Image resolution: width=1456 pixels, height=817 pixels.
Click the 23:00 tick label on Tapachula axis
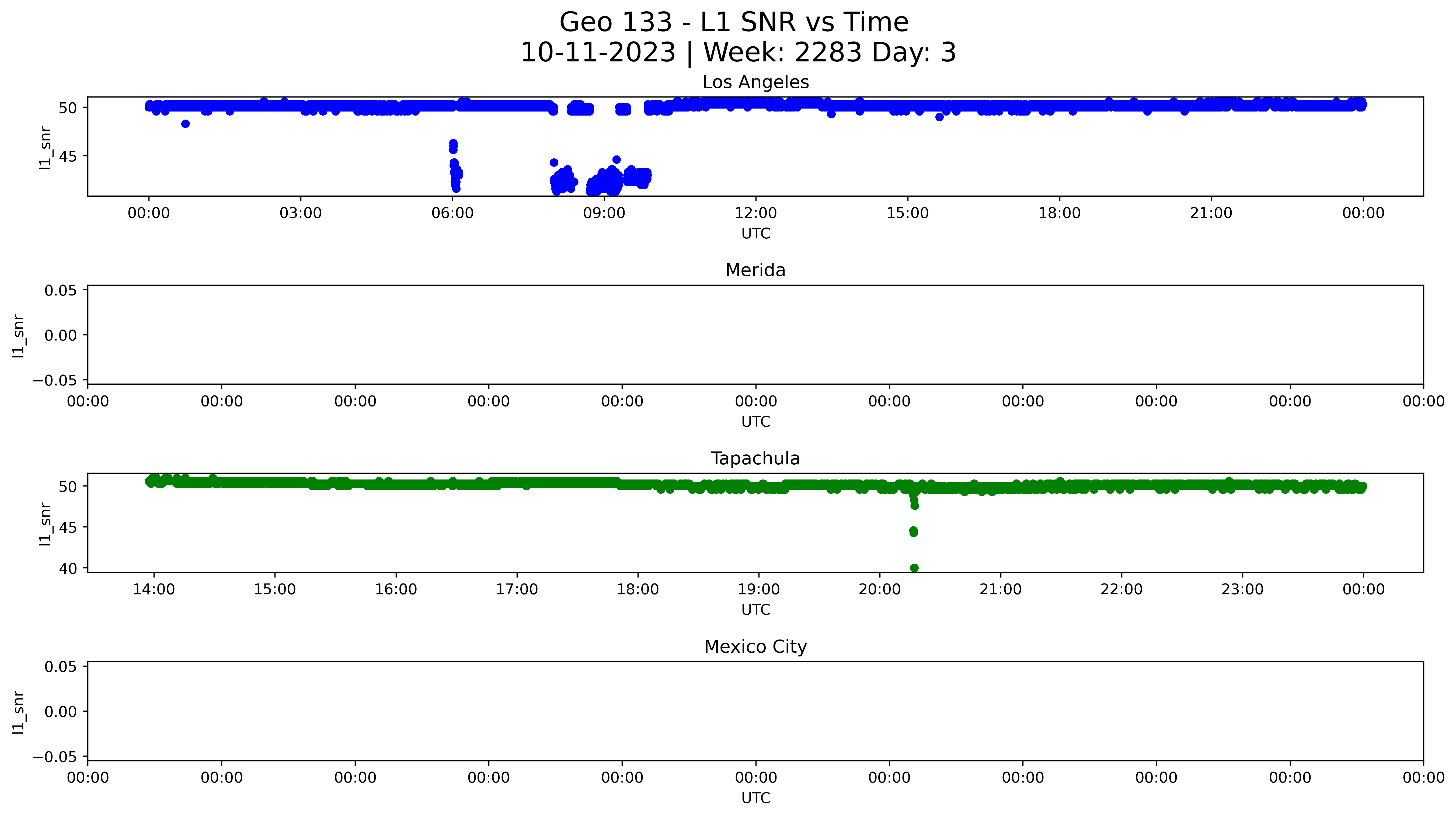[1242, 590]
